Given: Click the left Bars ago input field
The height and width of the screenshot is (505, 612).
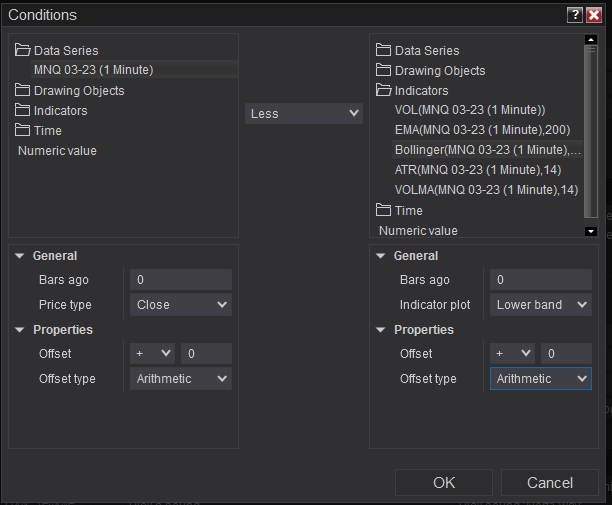Looking at the screenshot, I should coord(181,280).
